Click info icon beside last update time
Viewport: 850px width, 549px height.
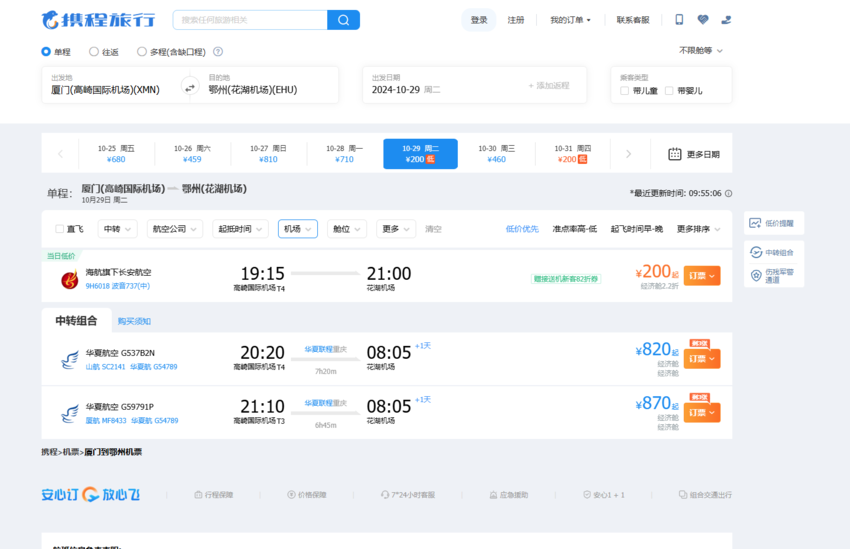point(729,193)
